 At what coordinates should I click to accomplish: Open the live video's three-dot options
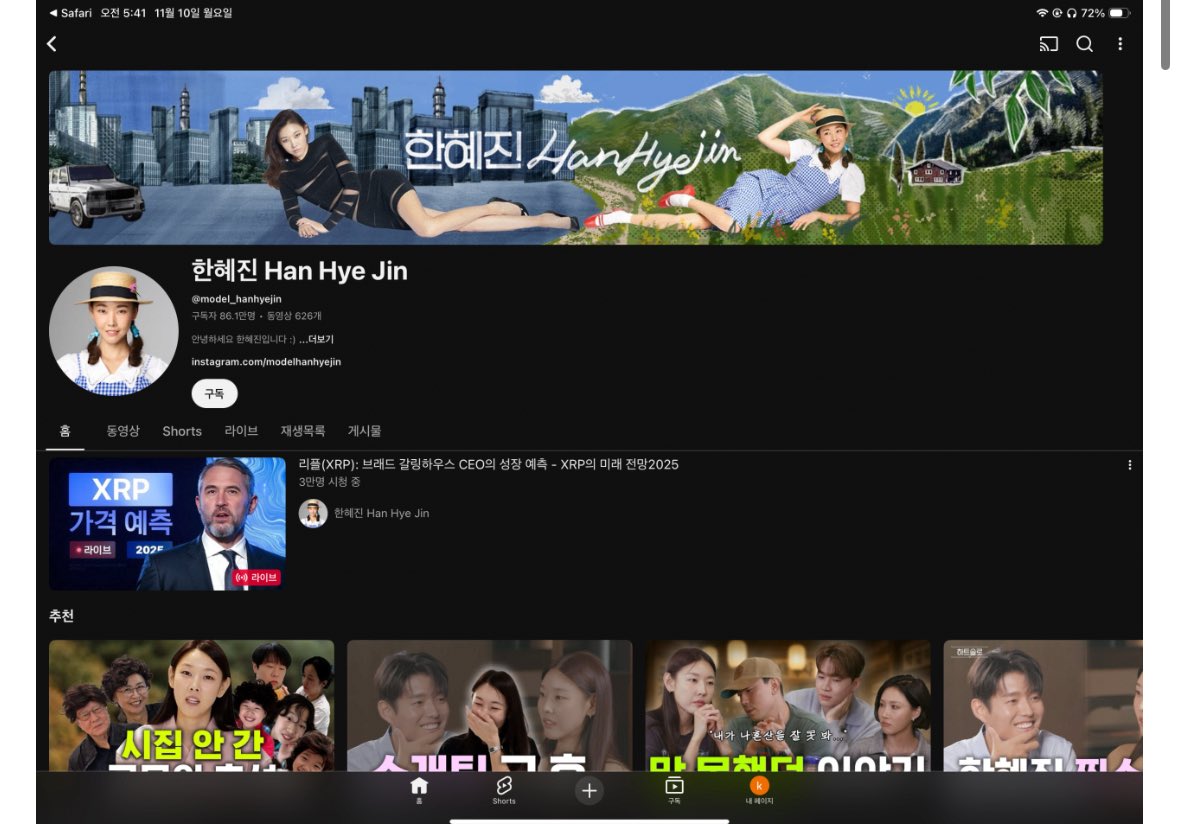pos(1130,465)
